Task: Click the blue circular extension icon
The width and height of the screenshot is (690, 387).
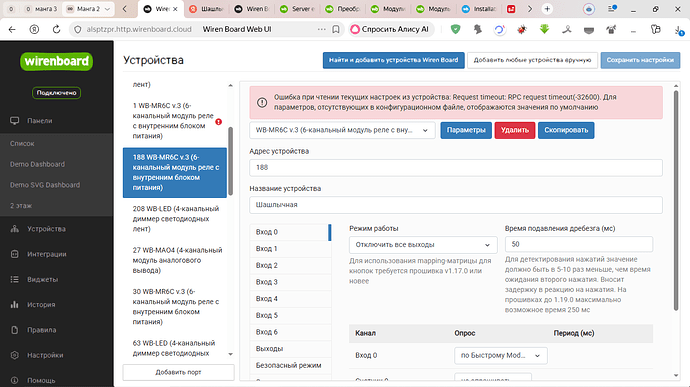Action: 499,29
